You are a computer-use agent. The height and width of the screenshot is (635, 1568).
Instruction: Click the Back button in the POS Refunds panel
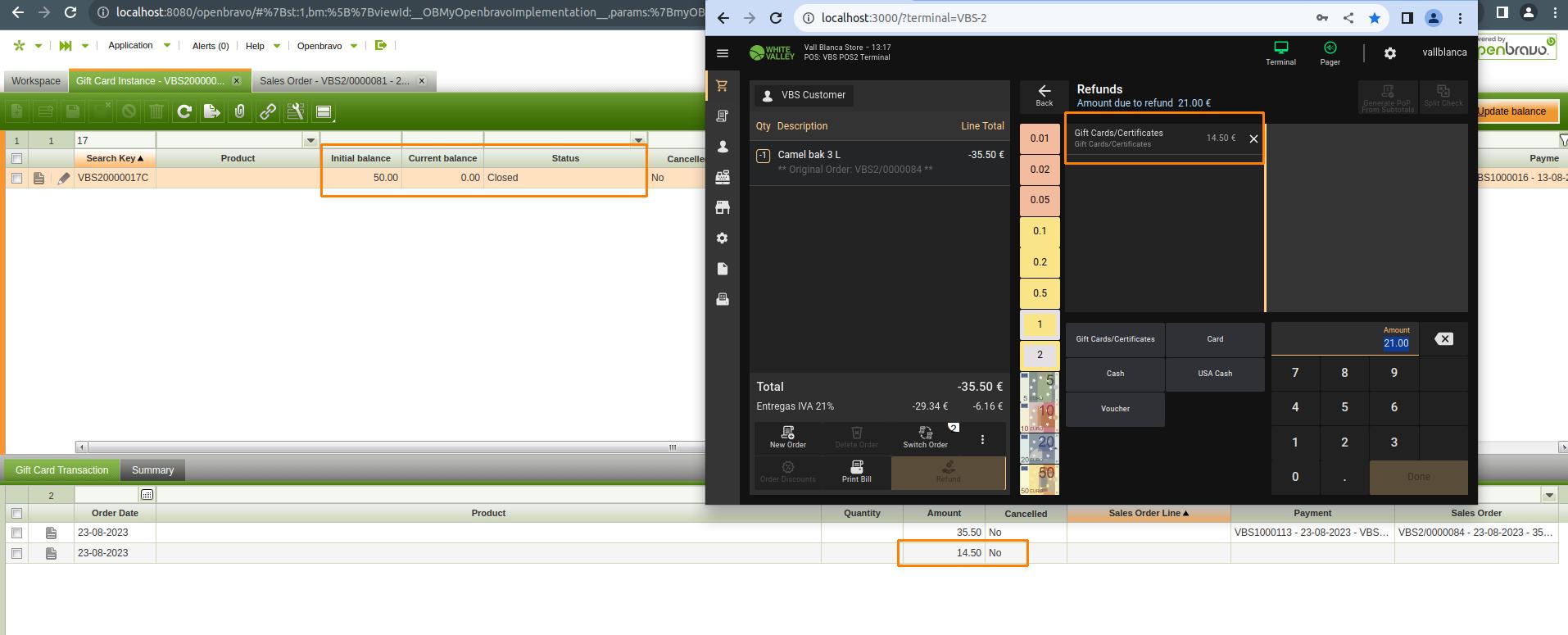coord(1045,96)
